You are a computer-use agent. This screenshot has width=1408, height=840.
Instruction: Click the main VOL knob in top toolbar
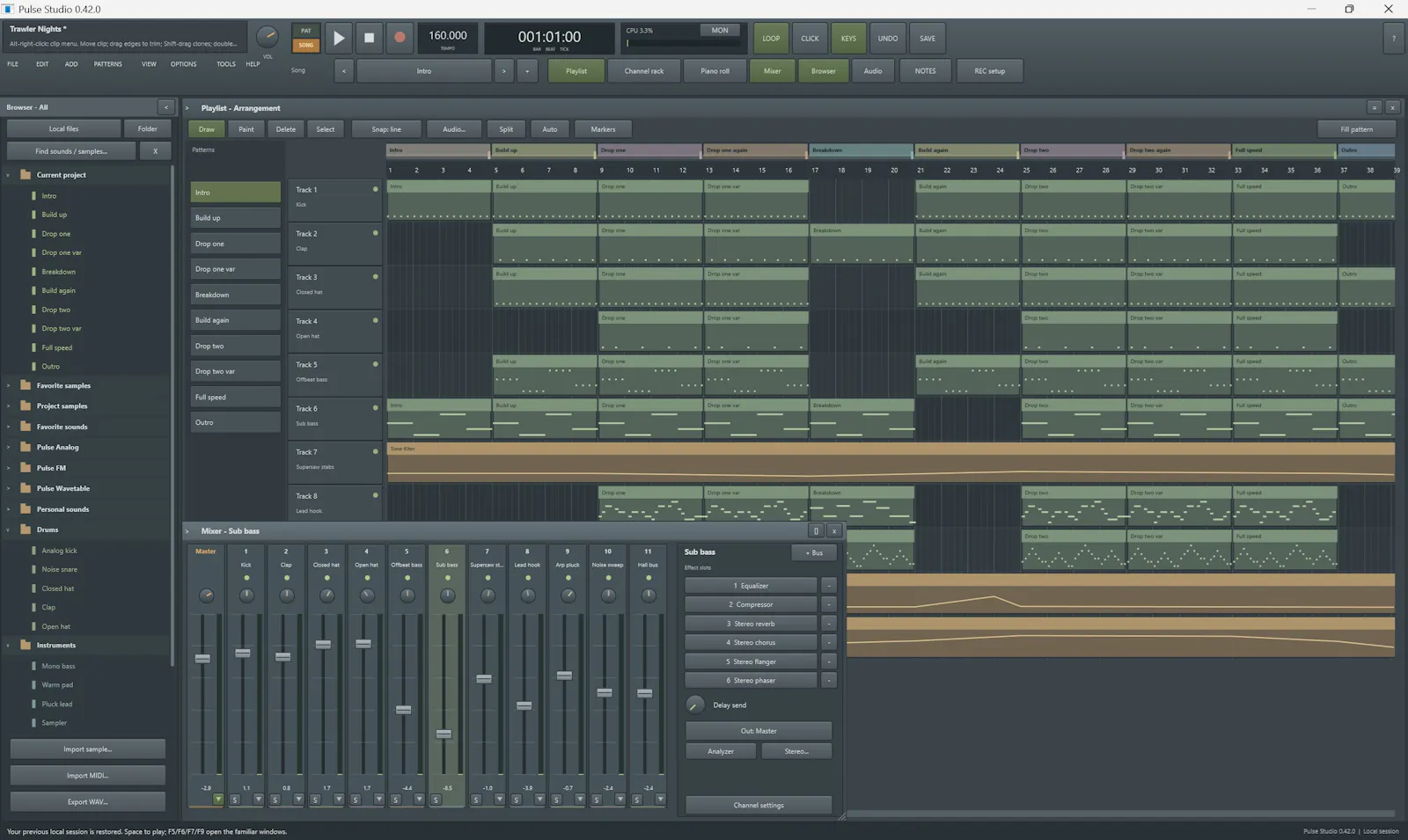267,37
